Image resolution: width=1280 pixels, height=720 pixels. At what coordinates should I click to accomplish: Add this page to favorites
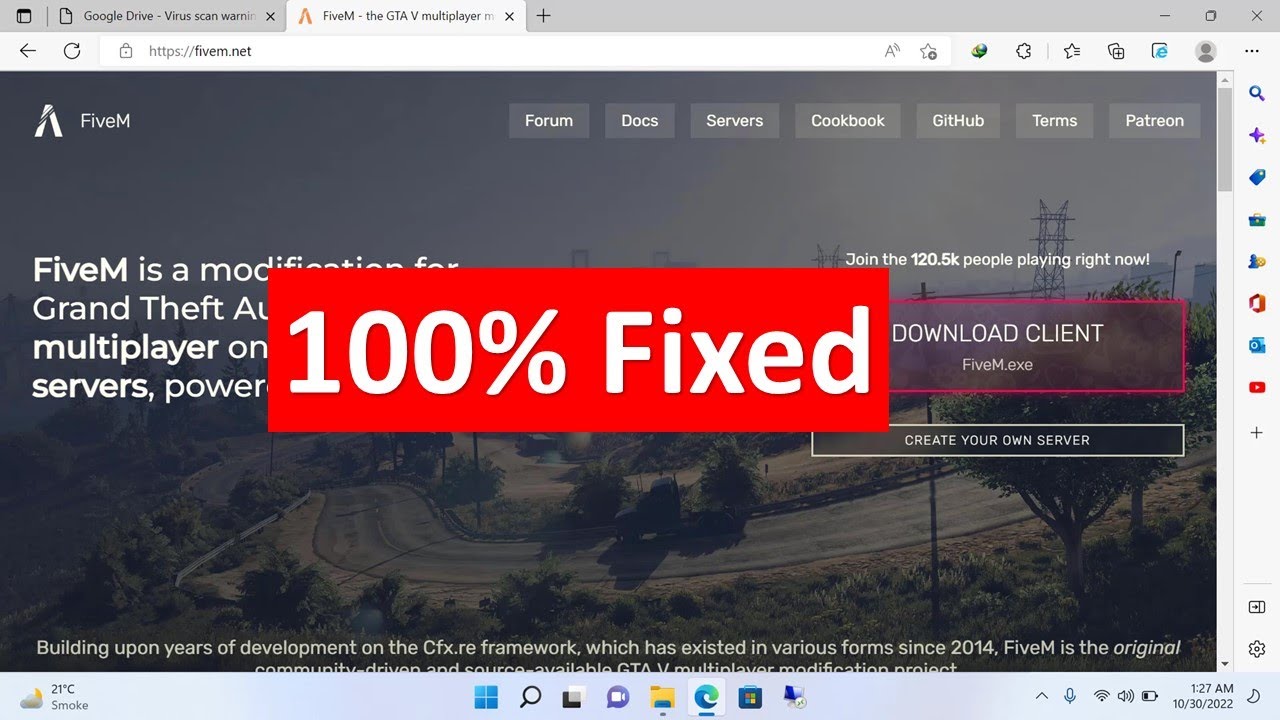928,51
